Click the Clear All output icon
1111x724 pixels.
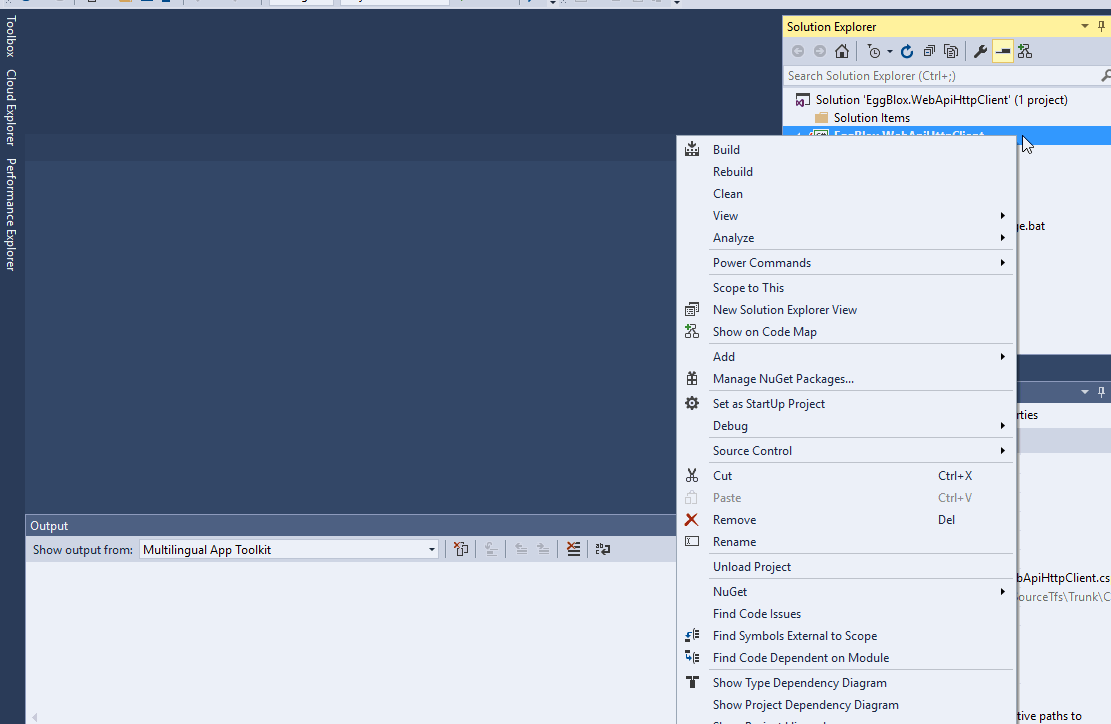coord(573,549)
